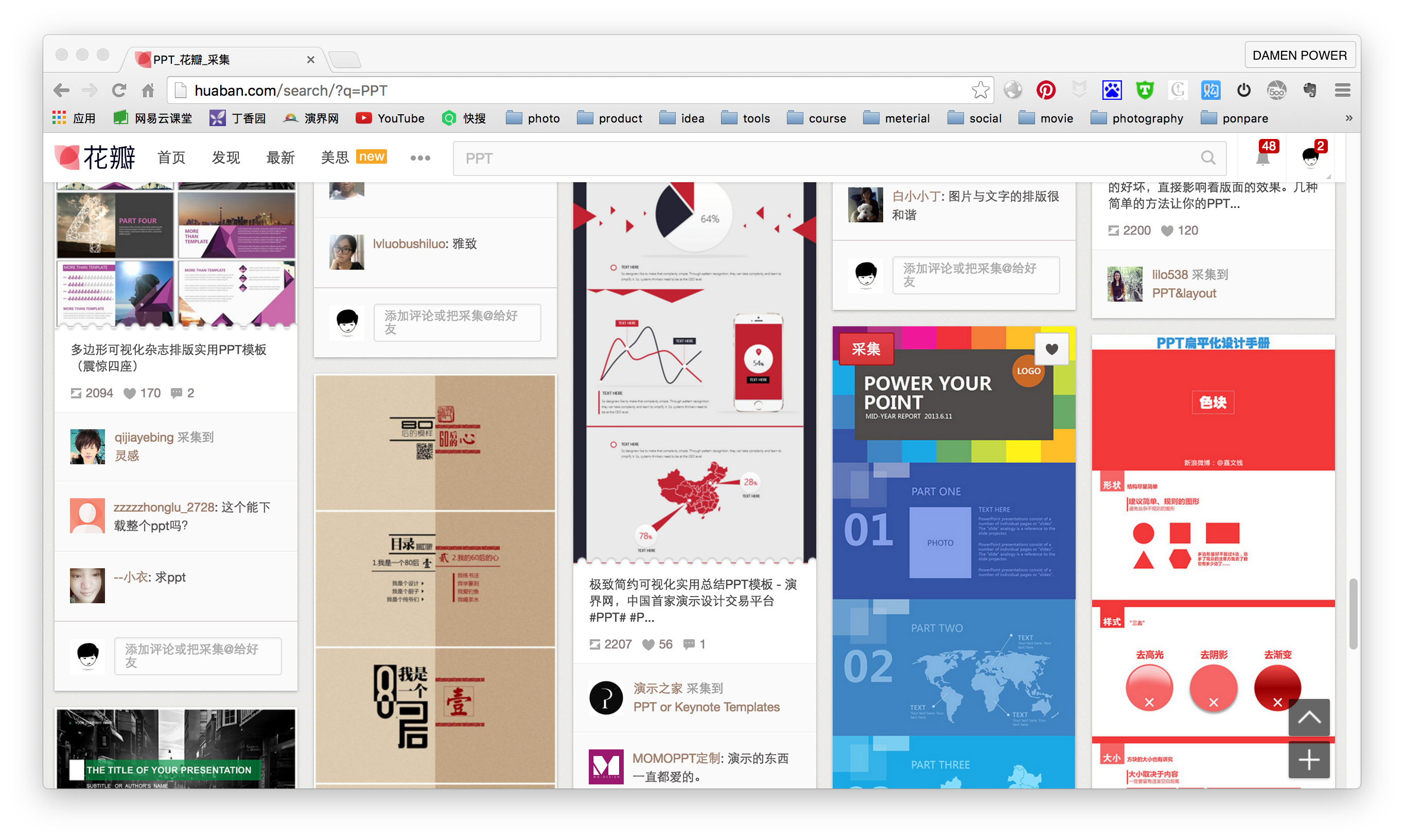Image resolution: width=1404 pixels, height=840 pixels.
Task: Open user avatar menu with 2 badge
Action: pyautogui.click(x=1311, y=157)
